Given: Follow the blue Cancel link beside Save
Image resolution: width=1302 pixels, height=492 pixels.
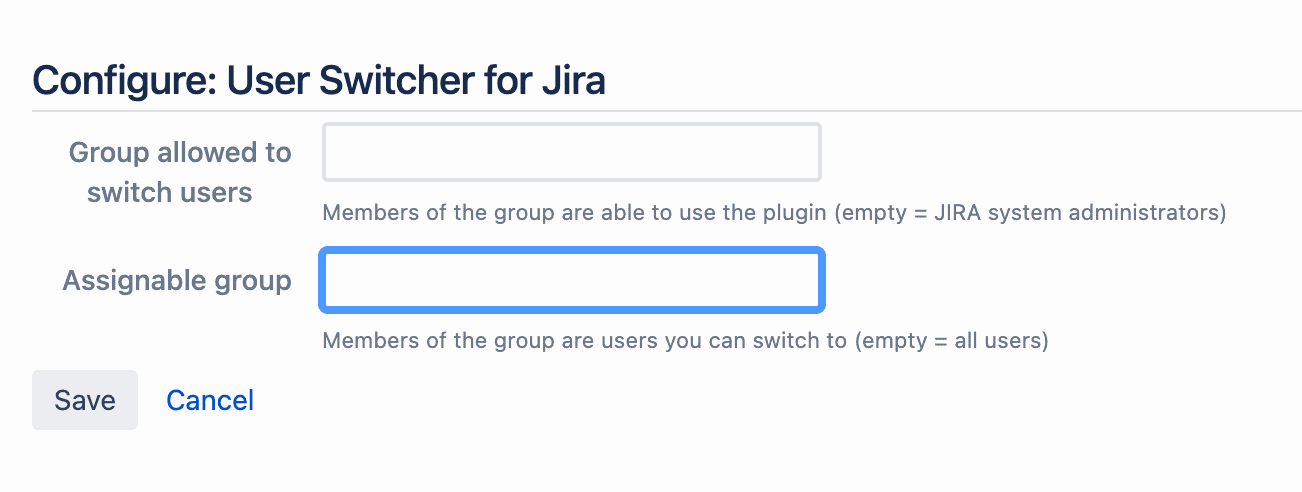Looking at the screenshot, I should point(210,400).
